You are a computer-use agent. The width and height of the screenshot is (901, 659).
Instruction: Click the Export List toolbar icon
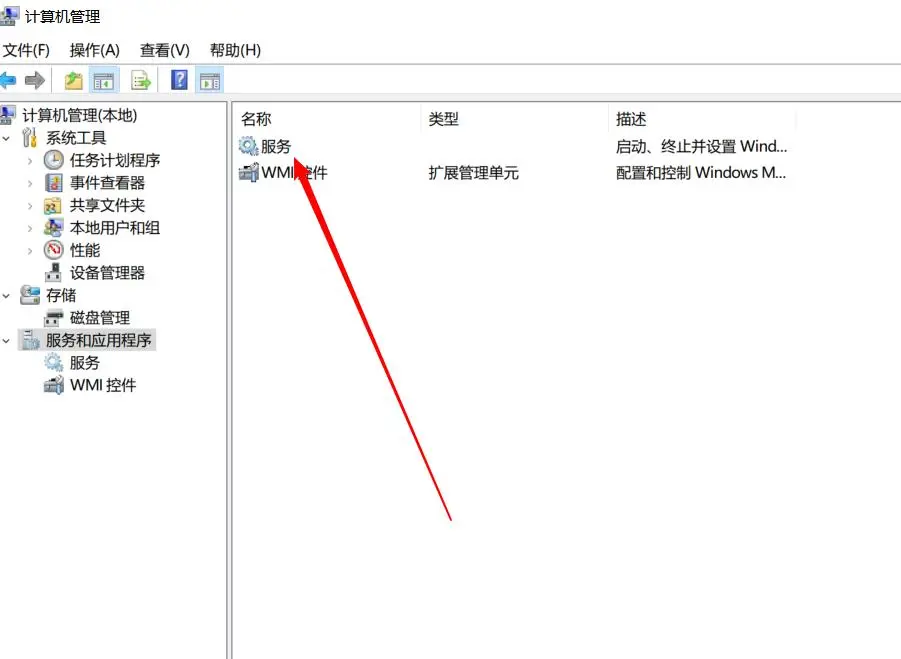(141, 80)
